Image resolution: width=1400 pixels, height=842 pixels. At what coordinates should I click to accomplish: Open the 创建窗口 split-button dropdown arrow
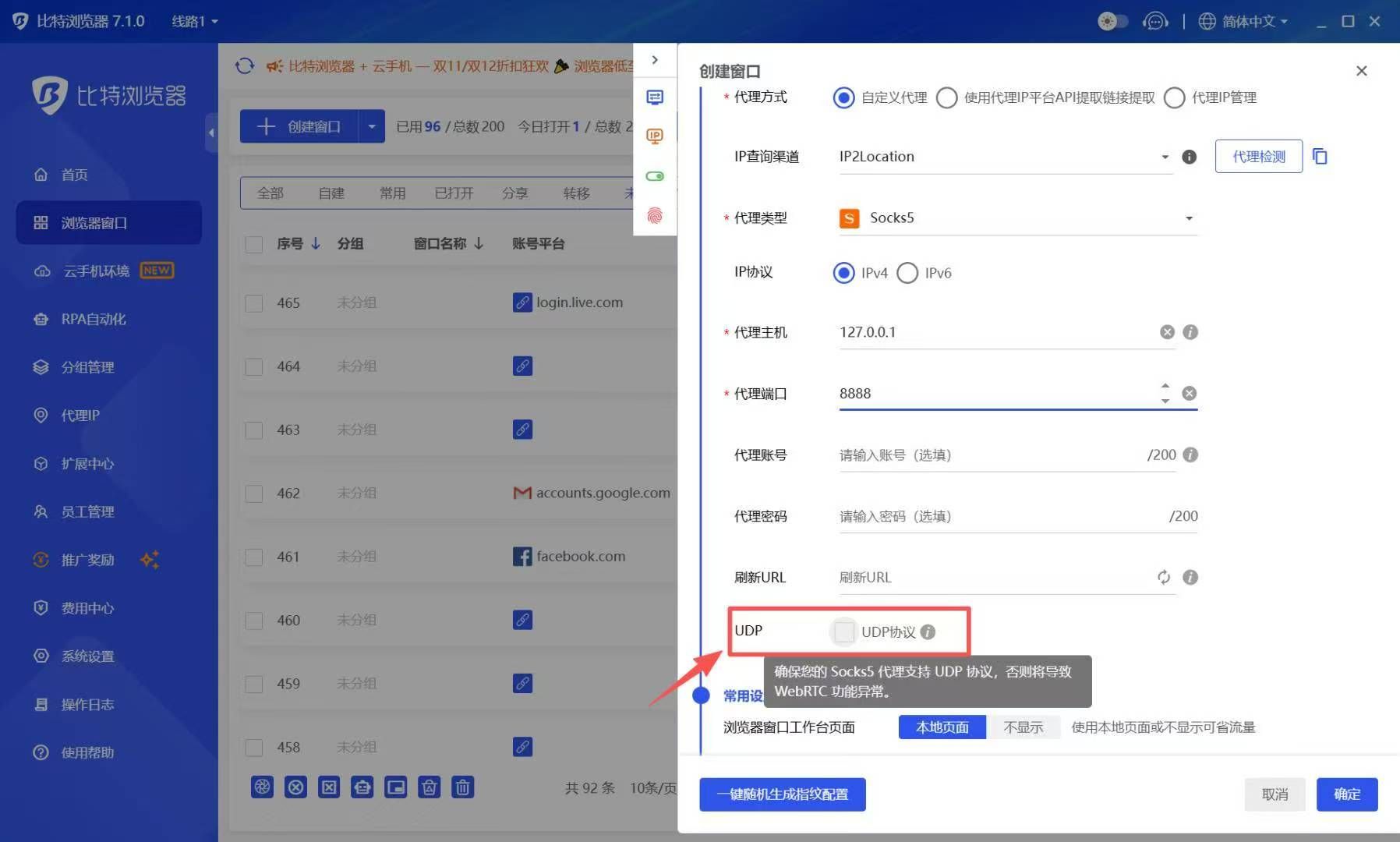point(372,126)
